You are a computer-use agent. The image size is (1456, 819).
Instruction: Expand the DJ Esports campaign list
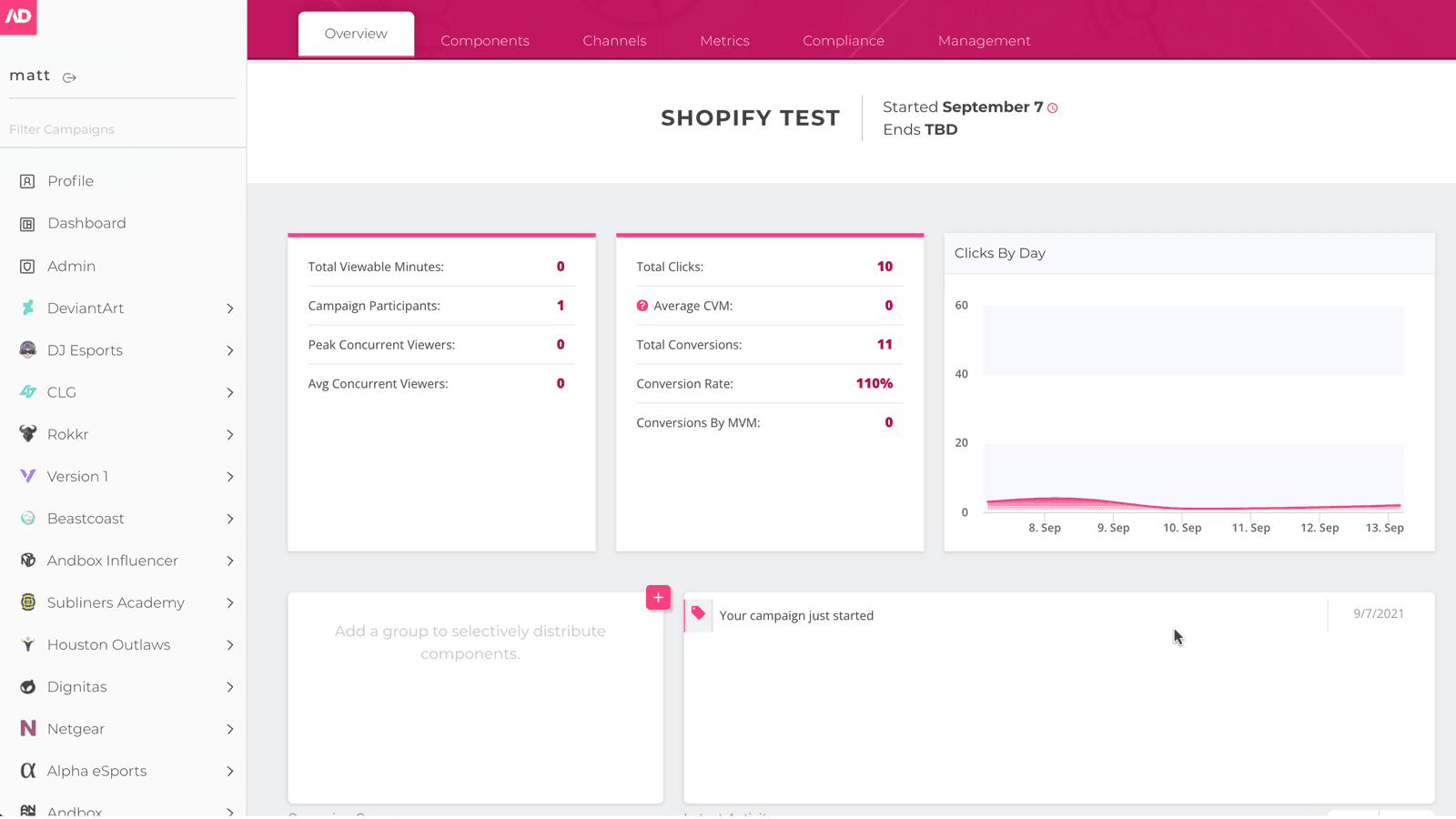point(230,349)
